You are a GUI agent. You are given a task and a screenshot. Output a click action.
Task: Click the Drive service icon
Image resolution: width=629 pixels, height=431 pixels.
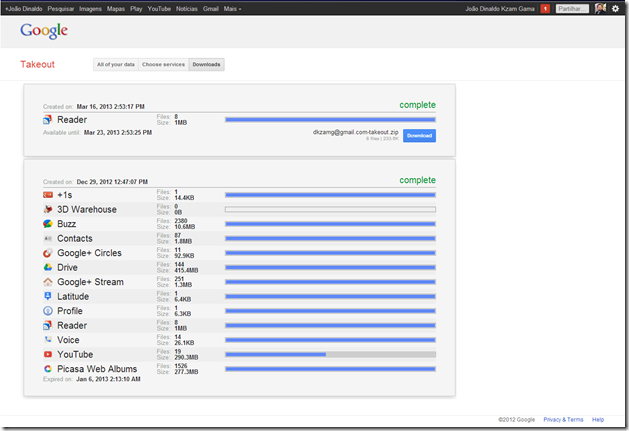pyautogui.click(x=48, y=267)
